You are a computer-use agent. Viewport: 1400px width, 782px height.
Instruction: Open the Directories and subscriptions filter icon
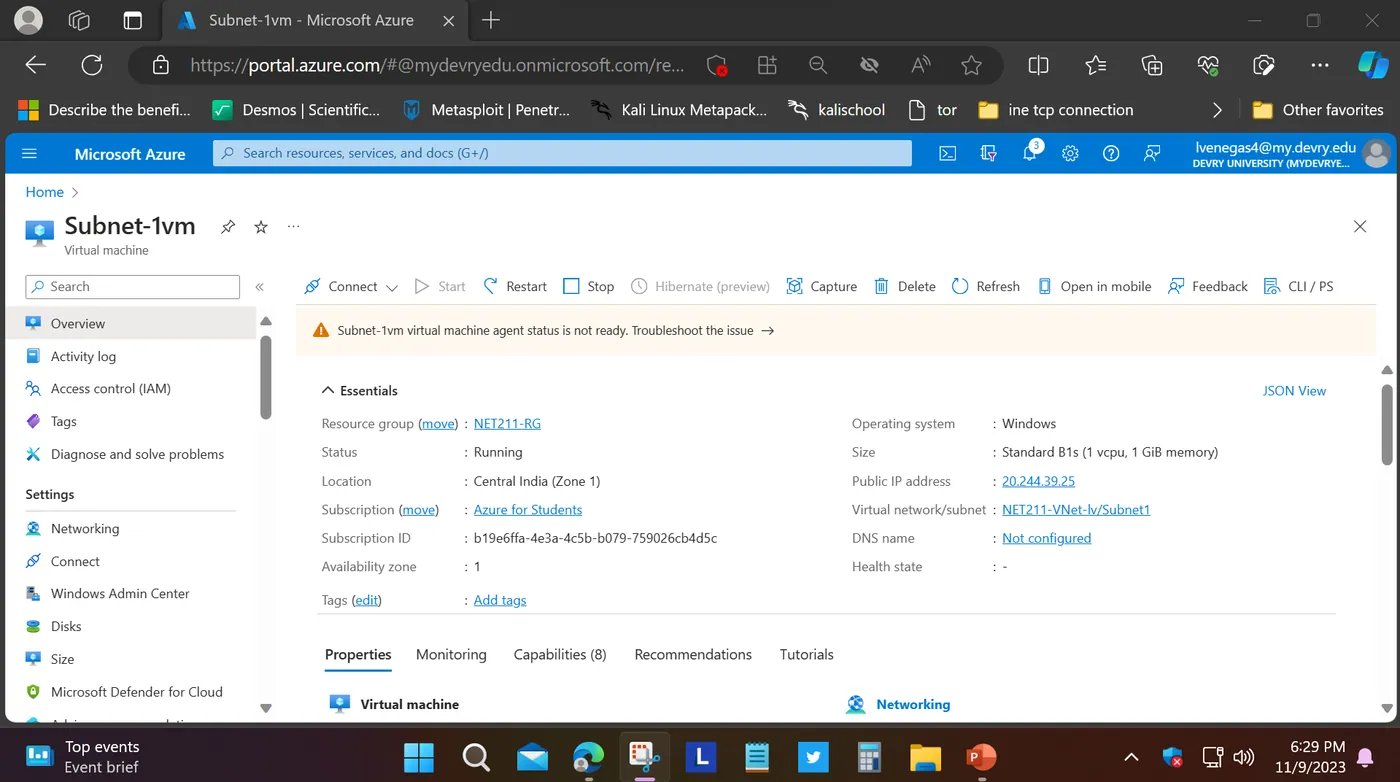pos(989,153)
